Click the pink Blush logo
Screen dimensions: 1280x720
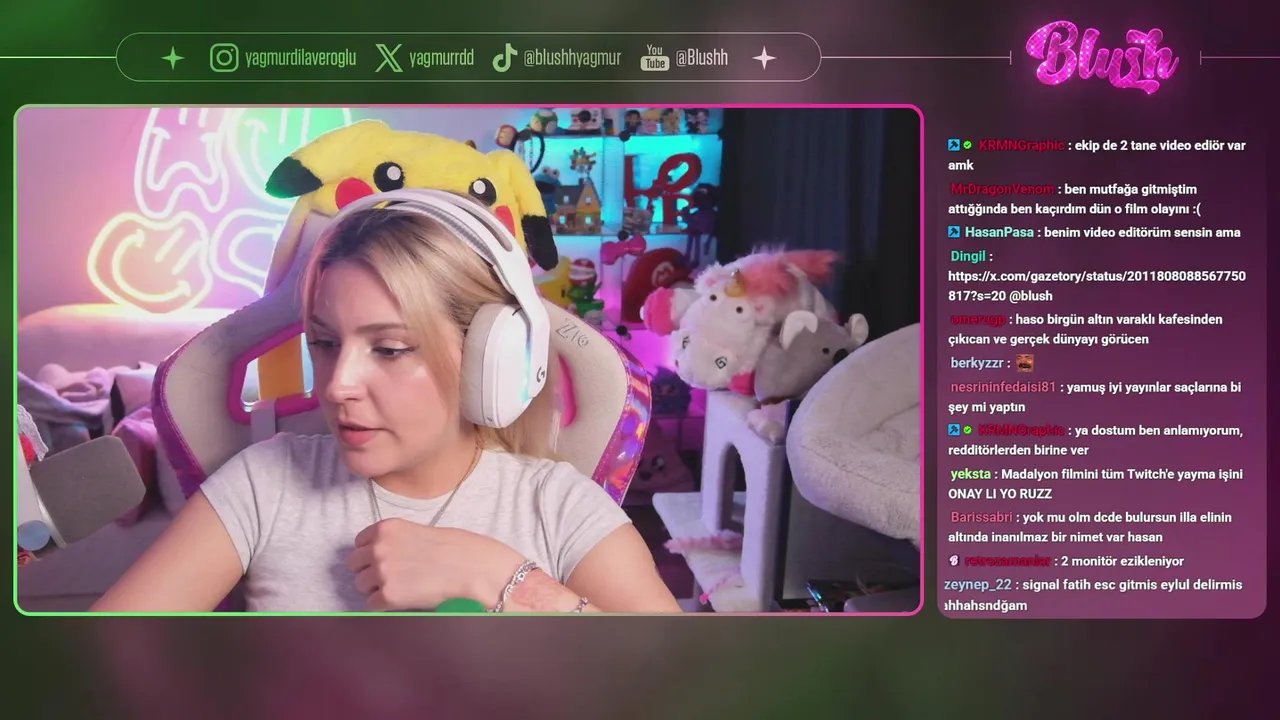(x=1102, y=58)
